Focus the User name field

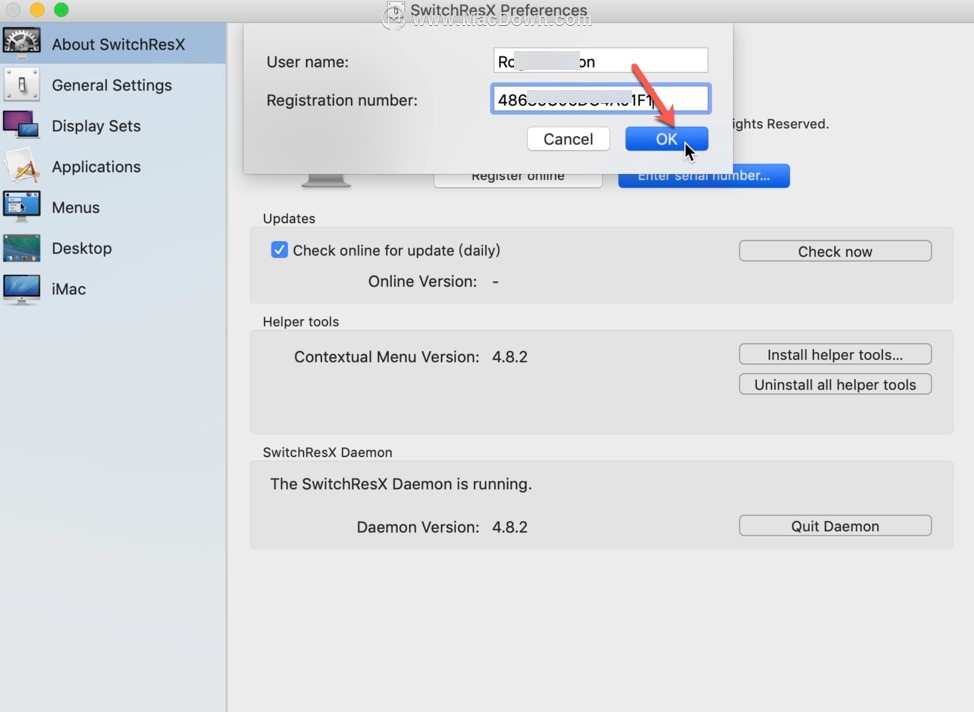pyautogui.click(x=601, y=61)
